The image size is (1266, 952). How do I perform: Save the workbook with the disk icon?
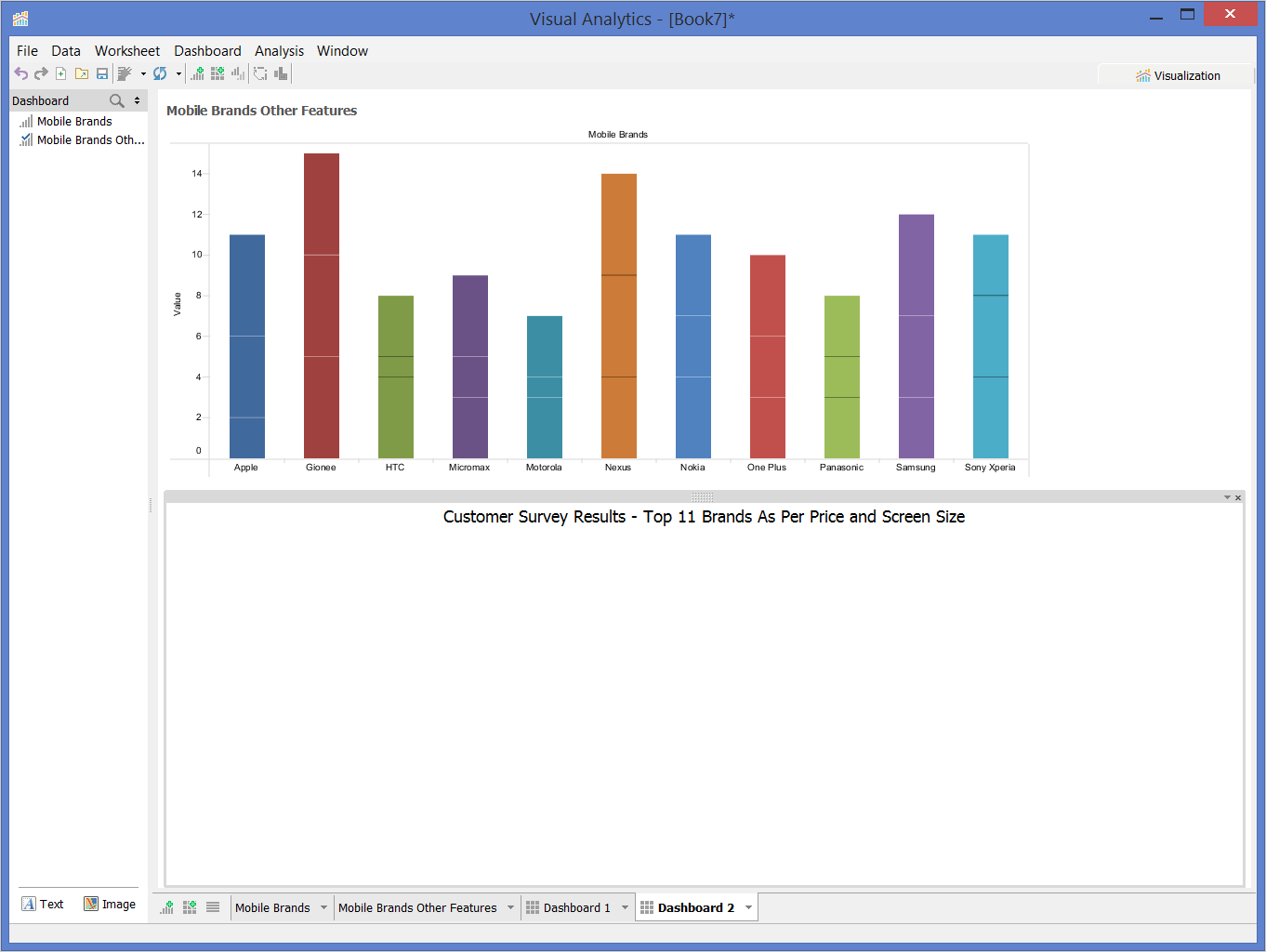click(102, 73)
